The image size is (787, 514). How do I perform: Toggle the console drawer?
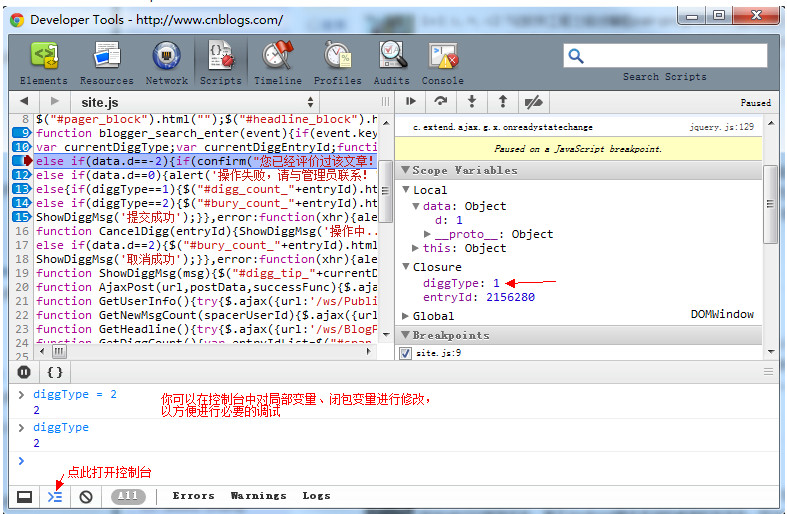click(55, 497)
